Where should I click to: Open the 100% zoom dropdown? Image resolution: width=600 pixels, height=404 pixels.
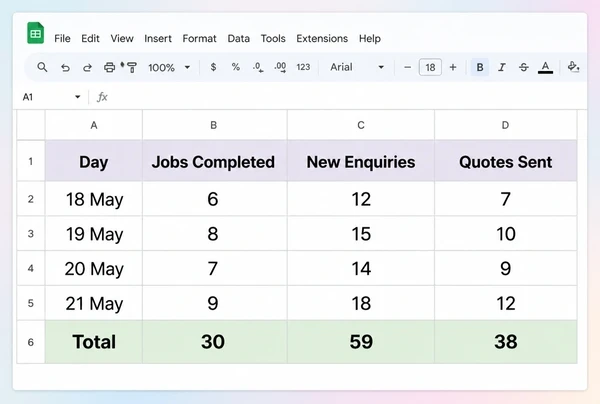(x=169, y=68)
